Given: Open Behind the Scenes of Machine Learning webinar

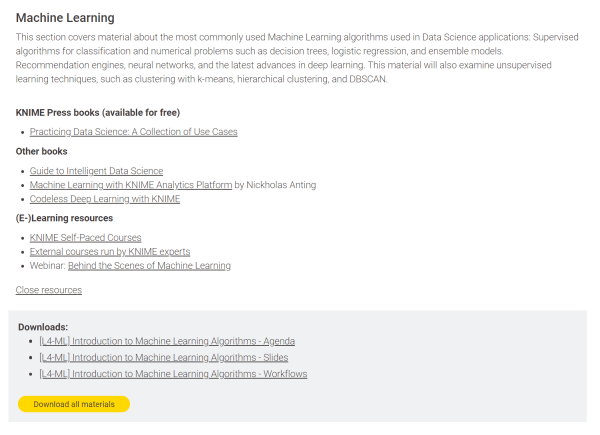Looking at the screenshot, I should pyautogui.click(x=149, y=266).
